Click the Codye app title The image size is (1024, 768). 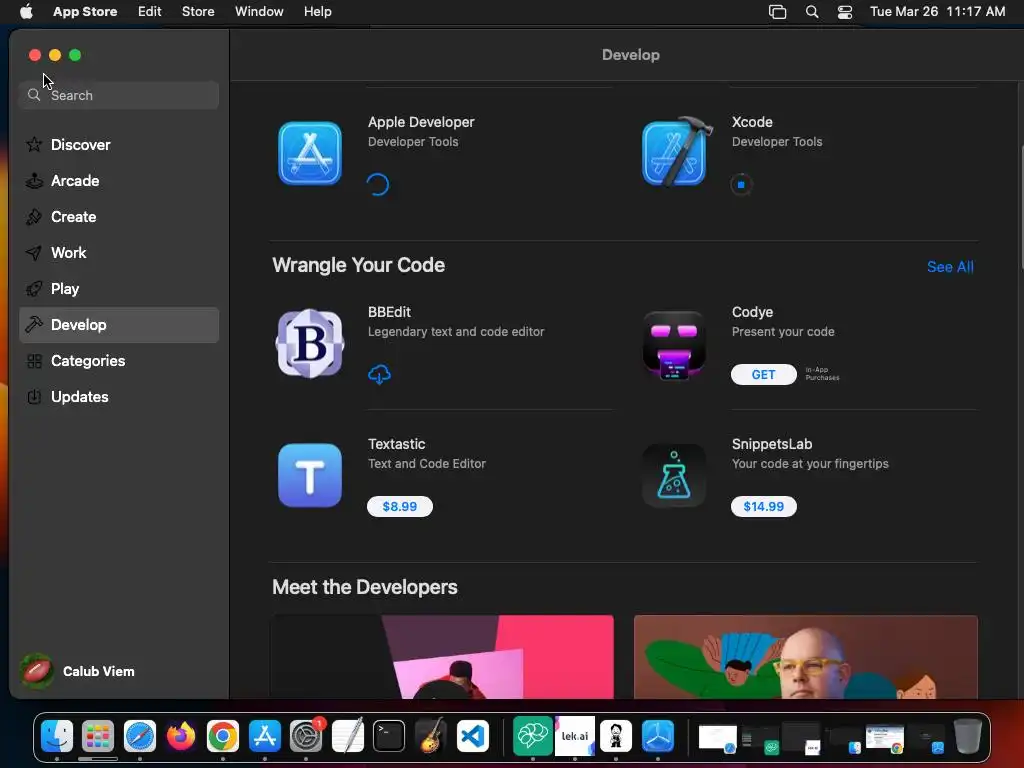click(x=752, y=312)
